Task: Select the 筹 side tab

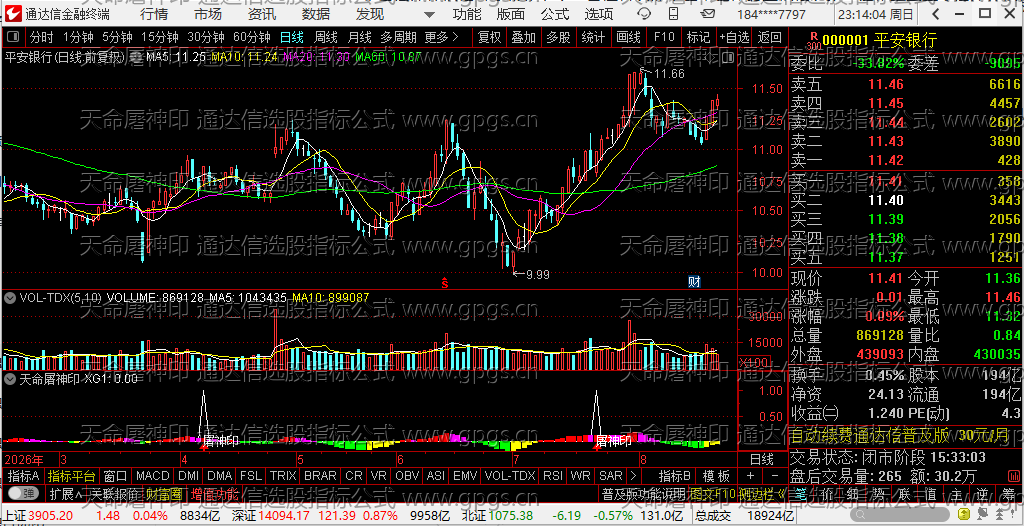Action: (1010, 493)
